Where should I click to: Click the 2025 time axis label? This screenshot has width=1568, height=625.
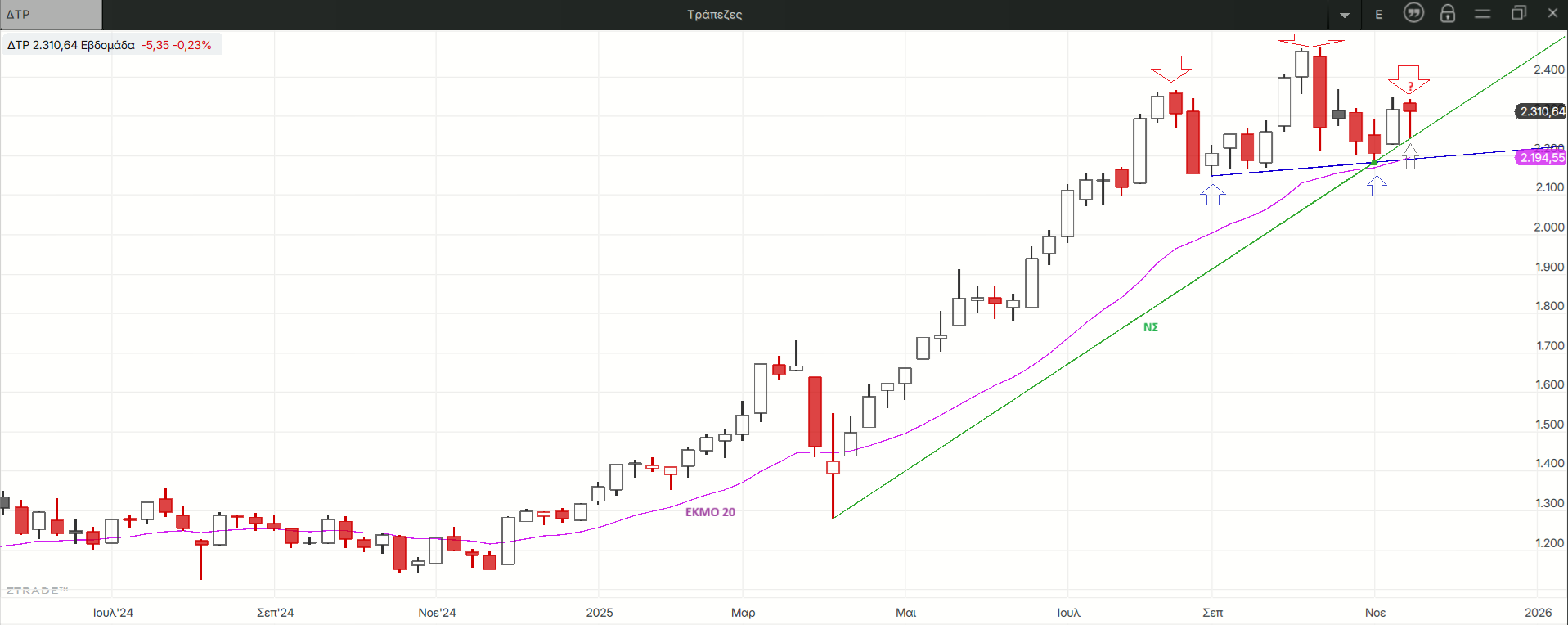pos(600,612)
